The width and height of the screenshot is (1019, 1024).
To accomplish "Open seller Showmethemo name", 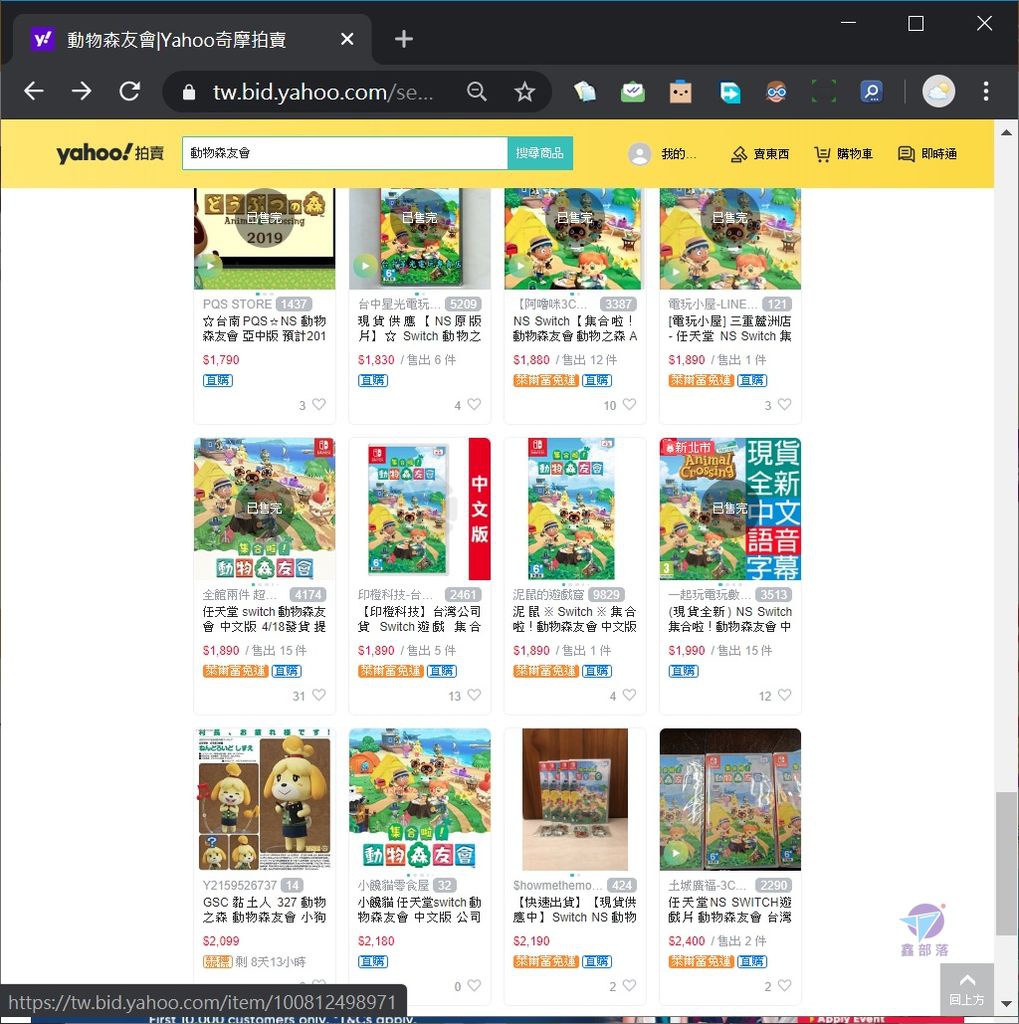I will pos(557,886).
